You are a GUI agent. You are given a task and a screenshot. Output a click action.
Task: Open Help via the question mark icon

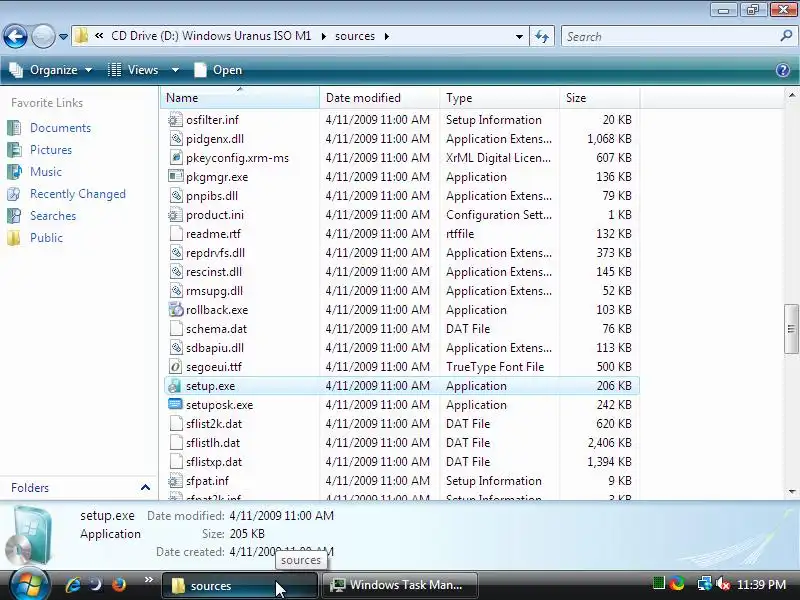[x=783, y=70]
